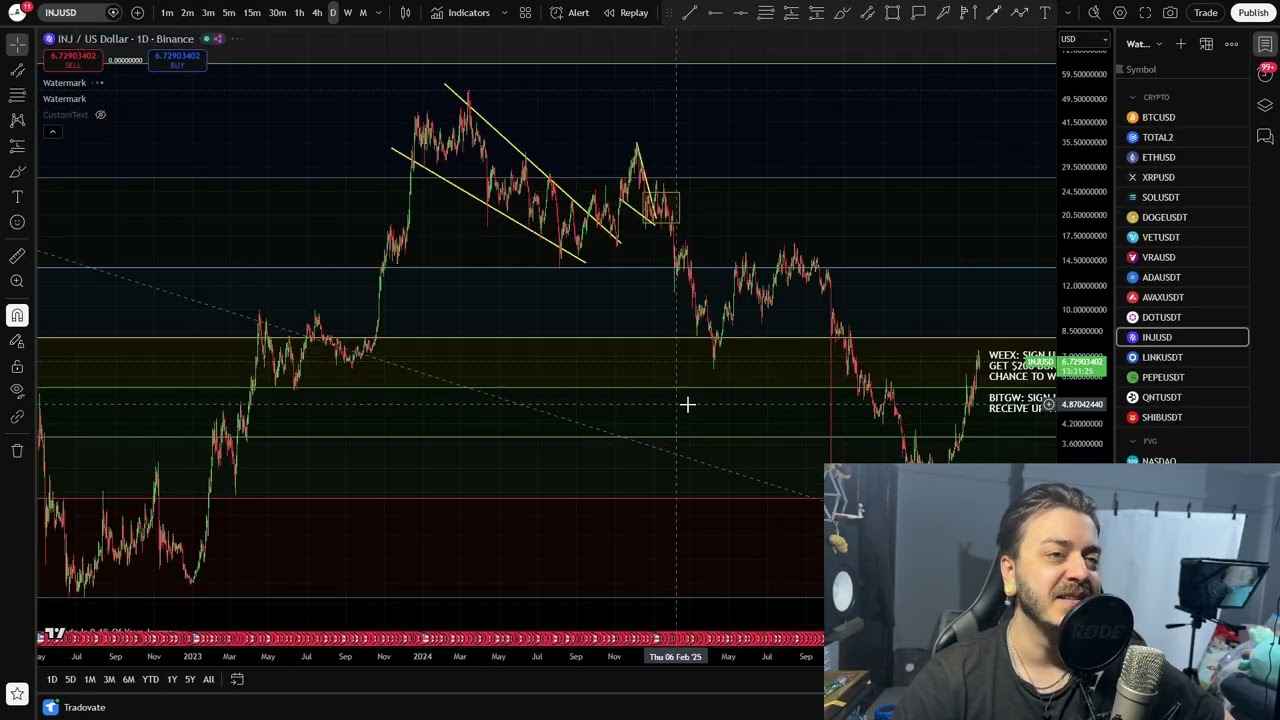Toggle link drawings sync chain icon

coord(17,416)
